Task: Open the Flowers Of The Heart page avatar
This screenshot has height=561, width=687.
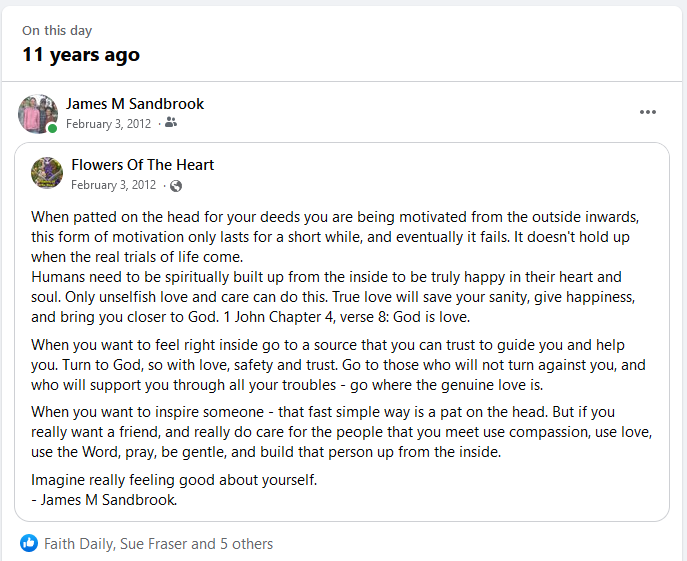Action: 47,174
